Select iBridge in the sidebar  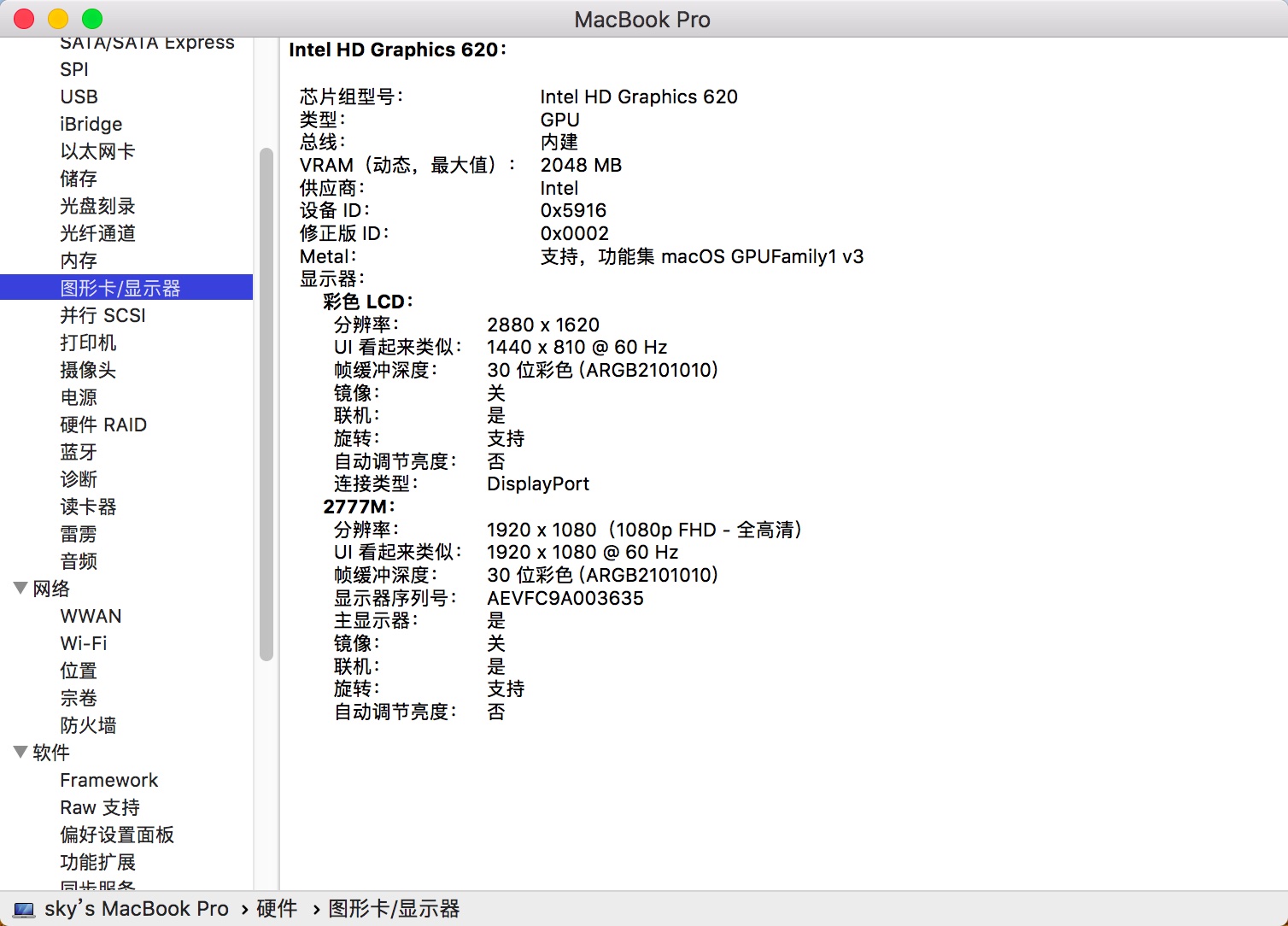click(91, 124)
